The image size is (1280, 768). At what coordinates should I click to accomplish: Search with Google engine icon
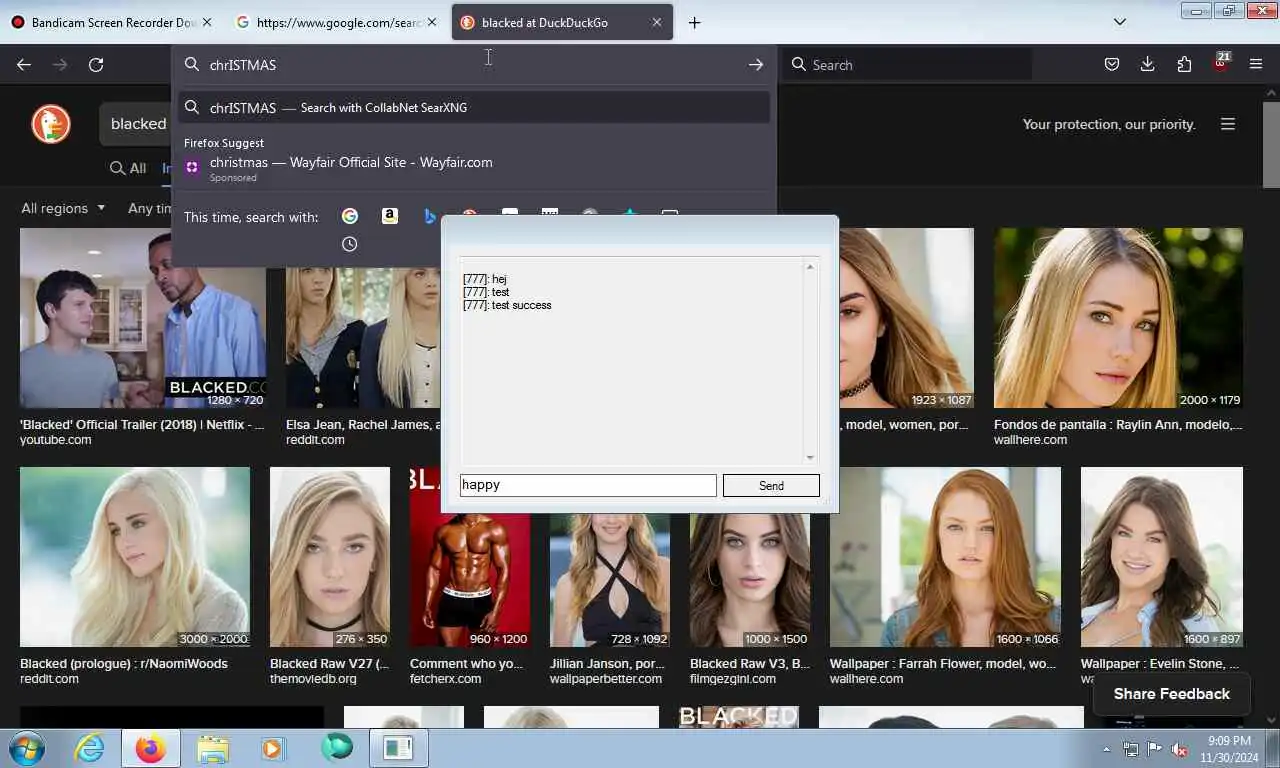coord(350,216)
